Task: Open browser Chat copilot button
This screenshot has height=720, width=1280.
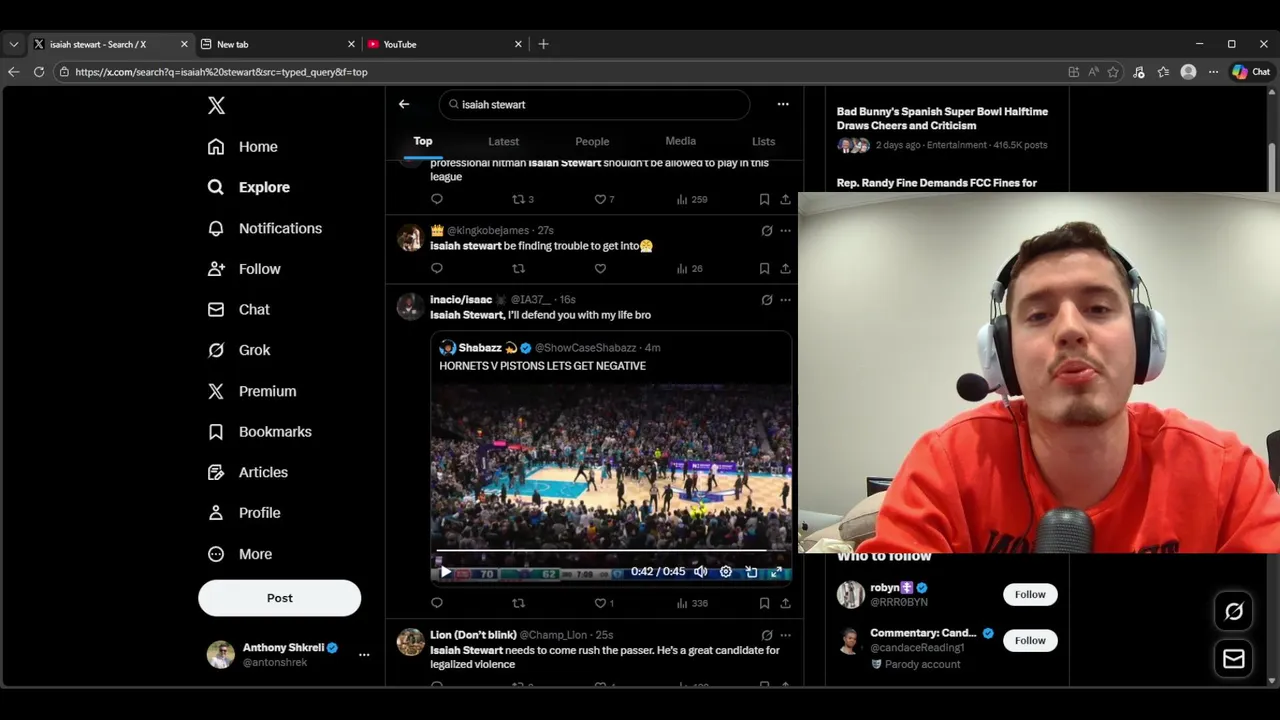Action: click(x=1251, y=72)
